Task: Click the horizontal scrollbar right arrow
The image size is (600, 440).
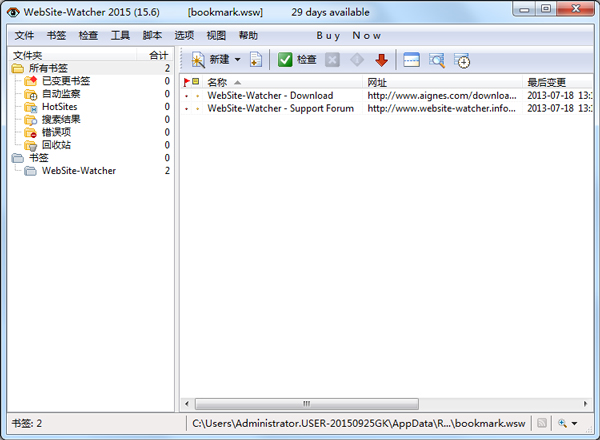Action: [585, 404]
